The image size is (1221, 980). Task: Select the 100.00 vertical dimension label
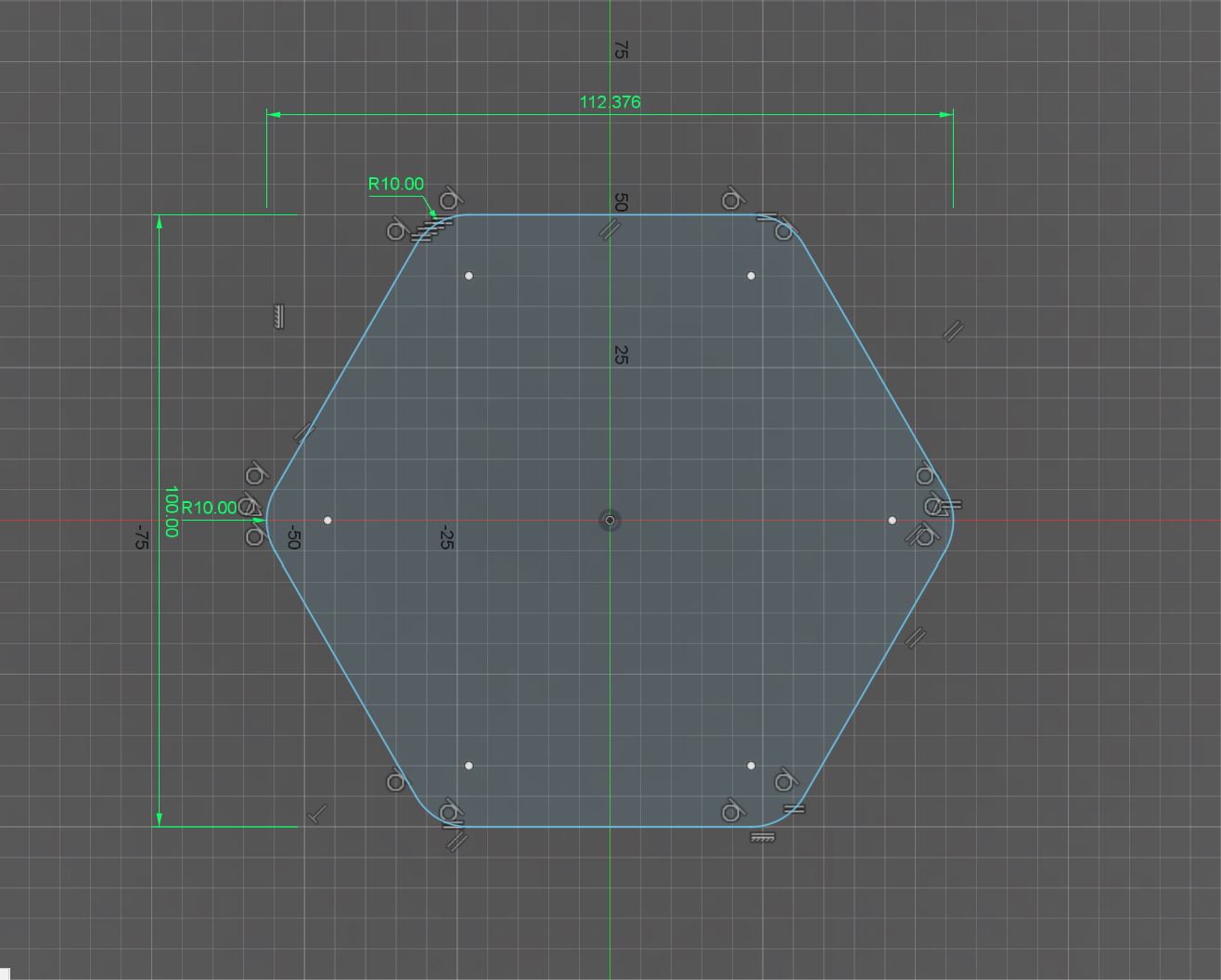(171, 511)
